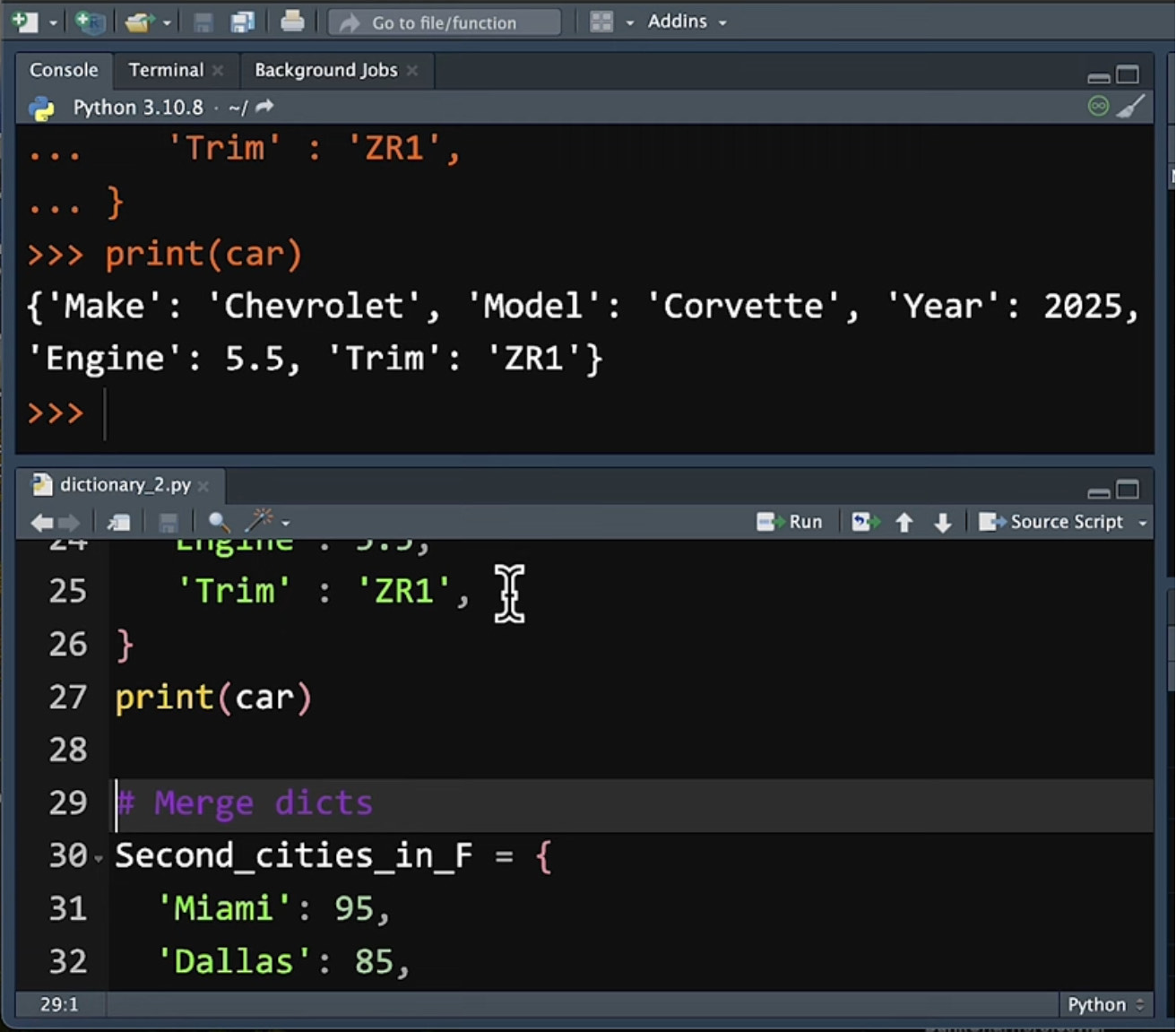Image resolution: width=1176 pixels, height=1032 pixels.
Task: Click the Create Project icon
Action: (90, 22)
